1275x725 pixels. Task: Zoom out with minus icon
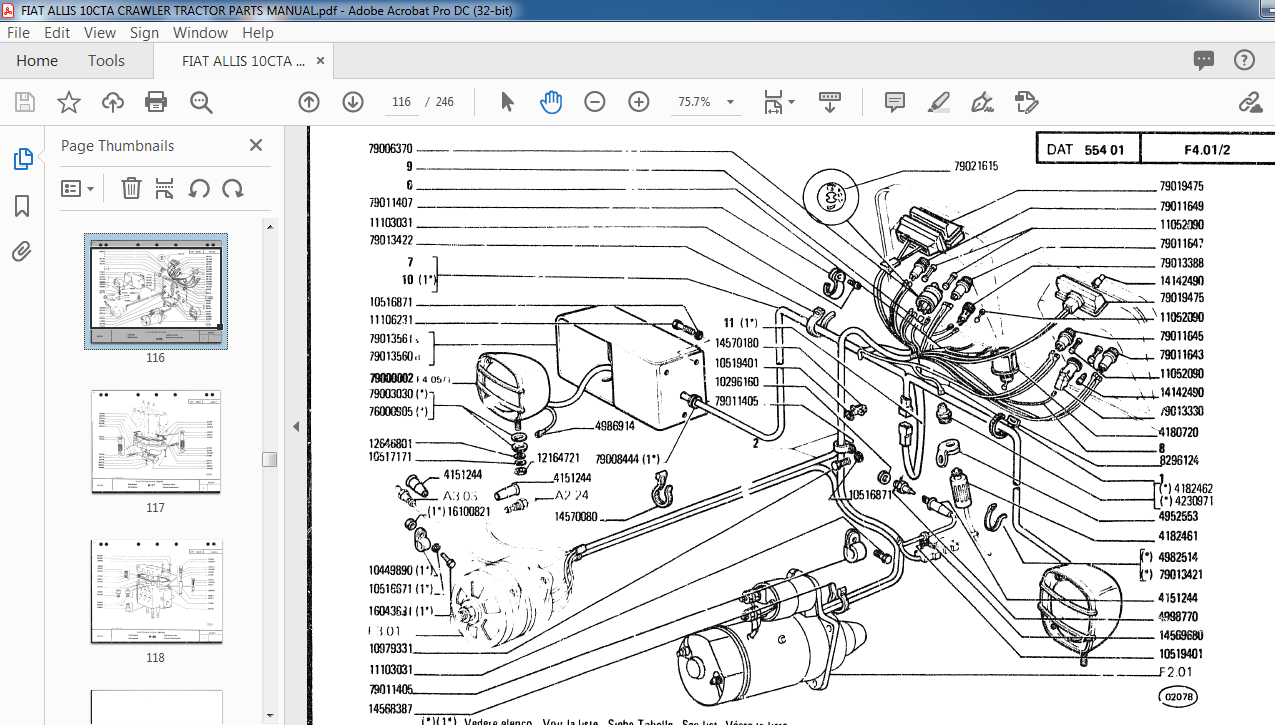595,102
